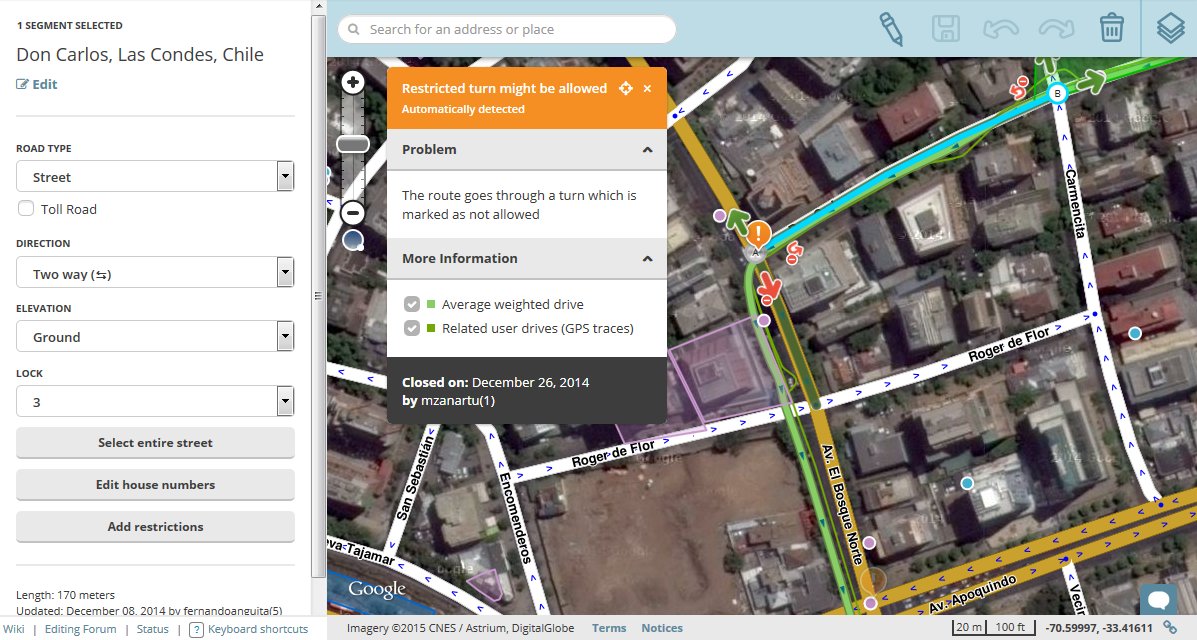Click the Av. Apoquindo street label
The height and width of the screenshot is (640, 1197).
tap(973, 596)
